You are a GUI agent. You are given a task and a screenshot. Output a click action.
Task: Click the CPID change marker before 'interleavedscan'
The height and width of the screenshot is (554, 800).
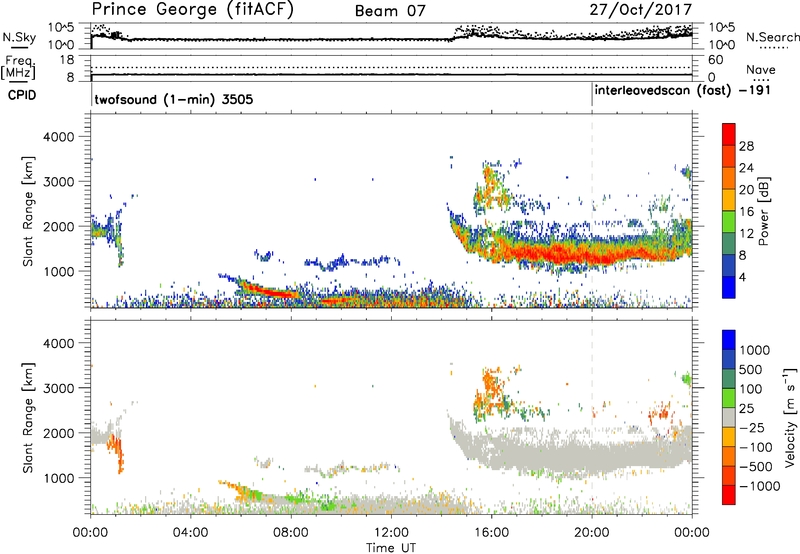click(x=592, y=94)
